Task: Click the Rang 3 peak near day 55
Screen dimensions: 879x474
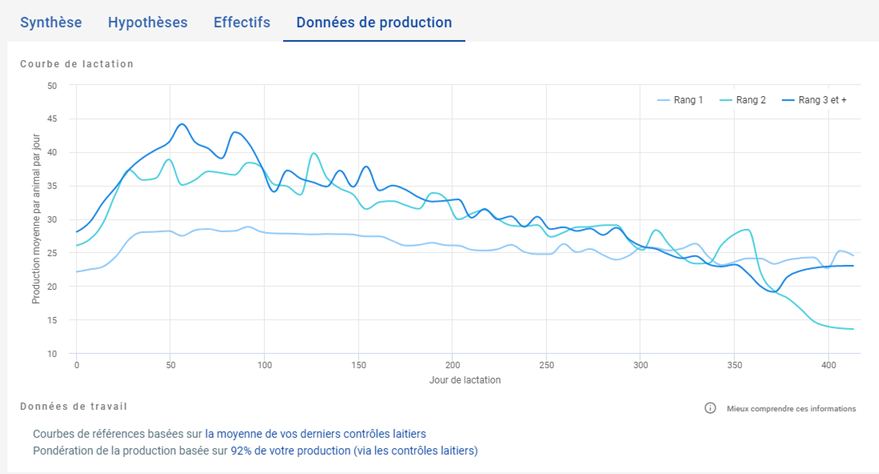Action: pos(182,124)
